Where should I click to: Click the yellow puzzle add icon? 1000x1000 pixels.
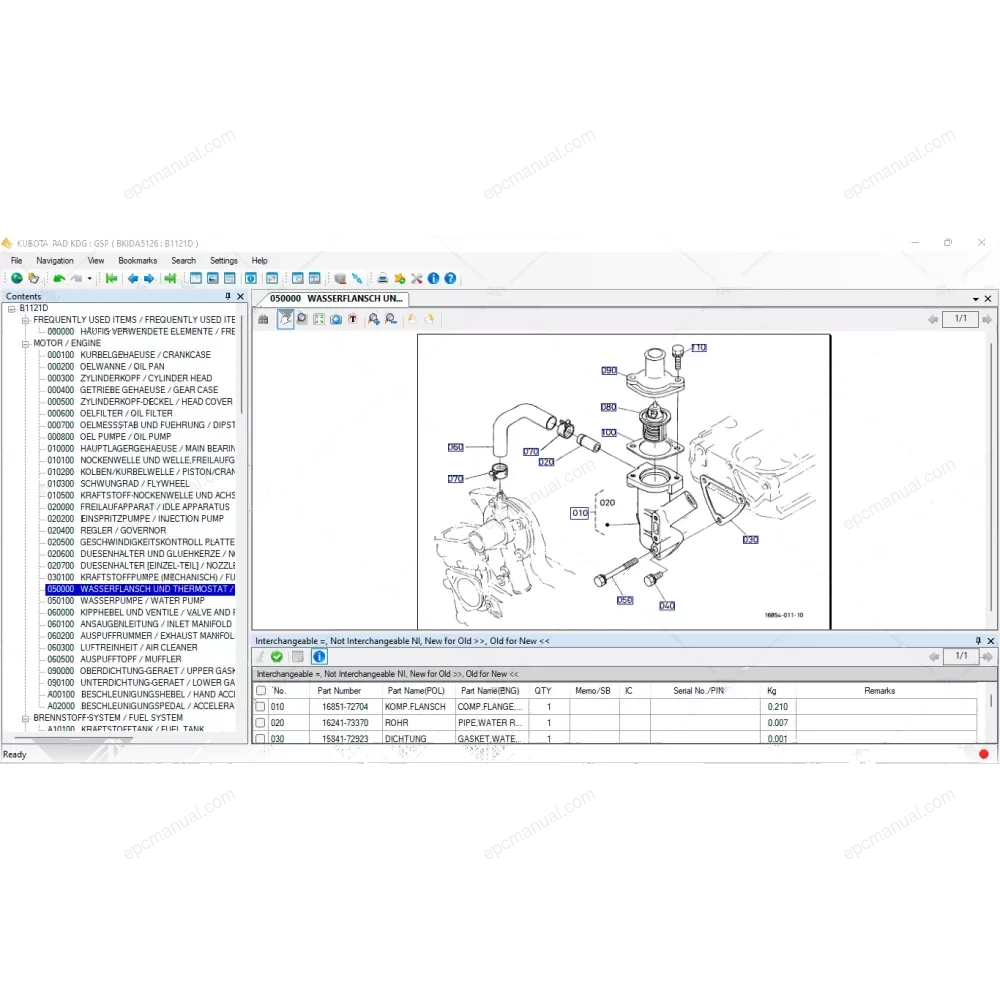pyautogui.click(x=400, y=278)
